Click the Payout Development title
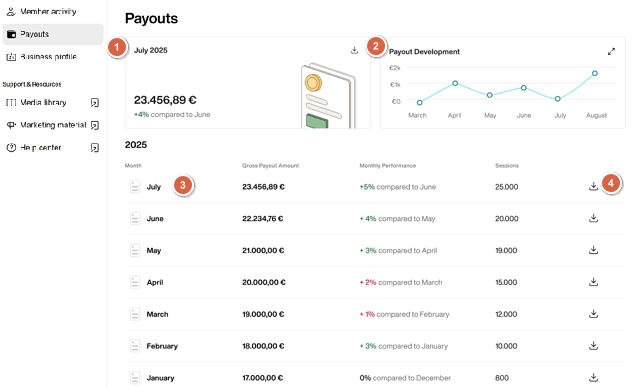641x388 pixels. [x=424, y=52]
